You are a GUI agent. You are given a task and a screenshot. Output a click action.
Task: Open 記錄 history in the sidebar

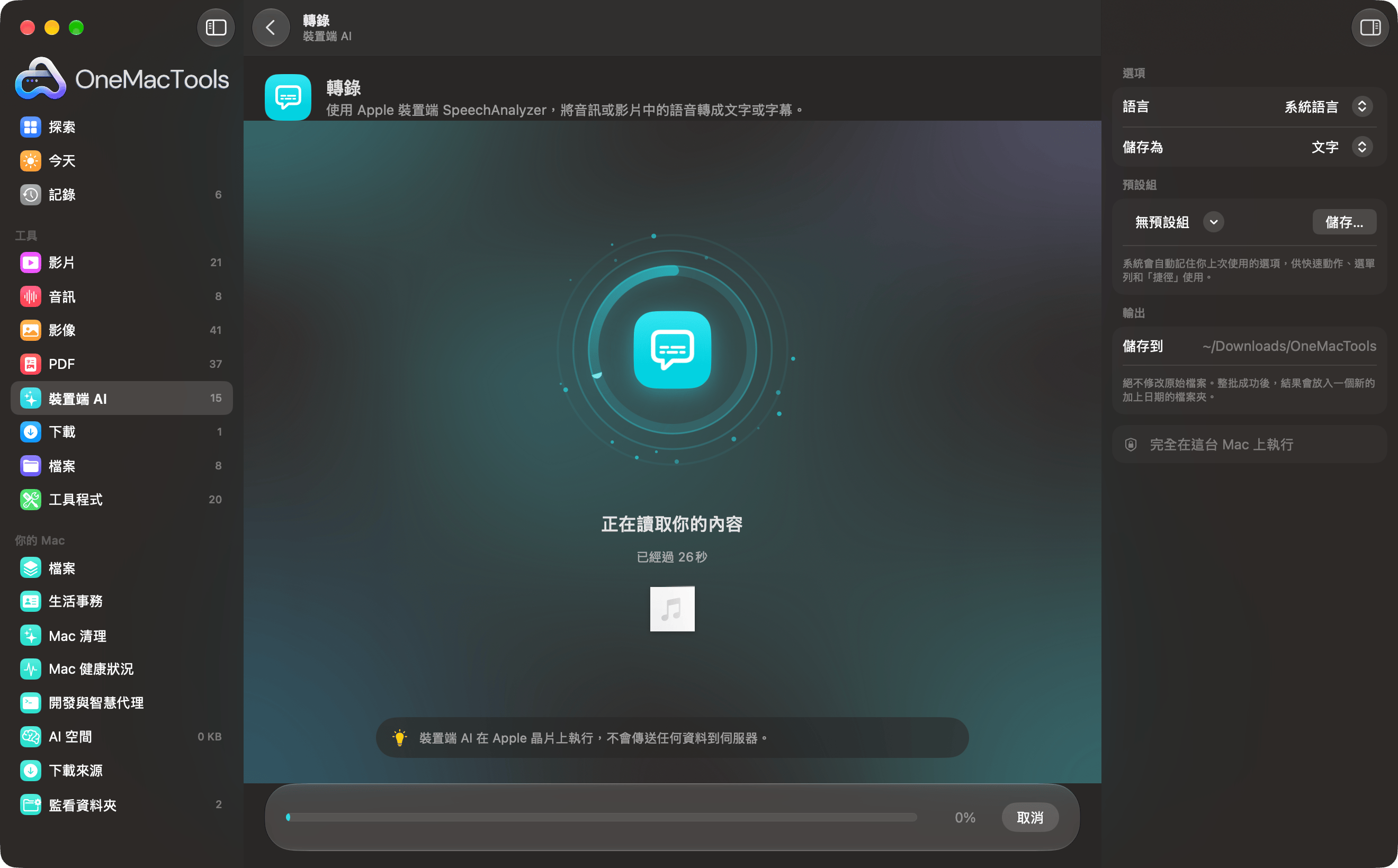(x=121, y=195)
